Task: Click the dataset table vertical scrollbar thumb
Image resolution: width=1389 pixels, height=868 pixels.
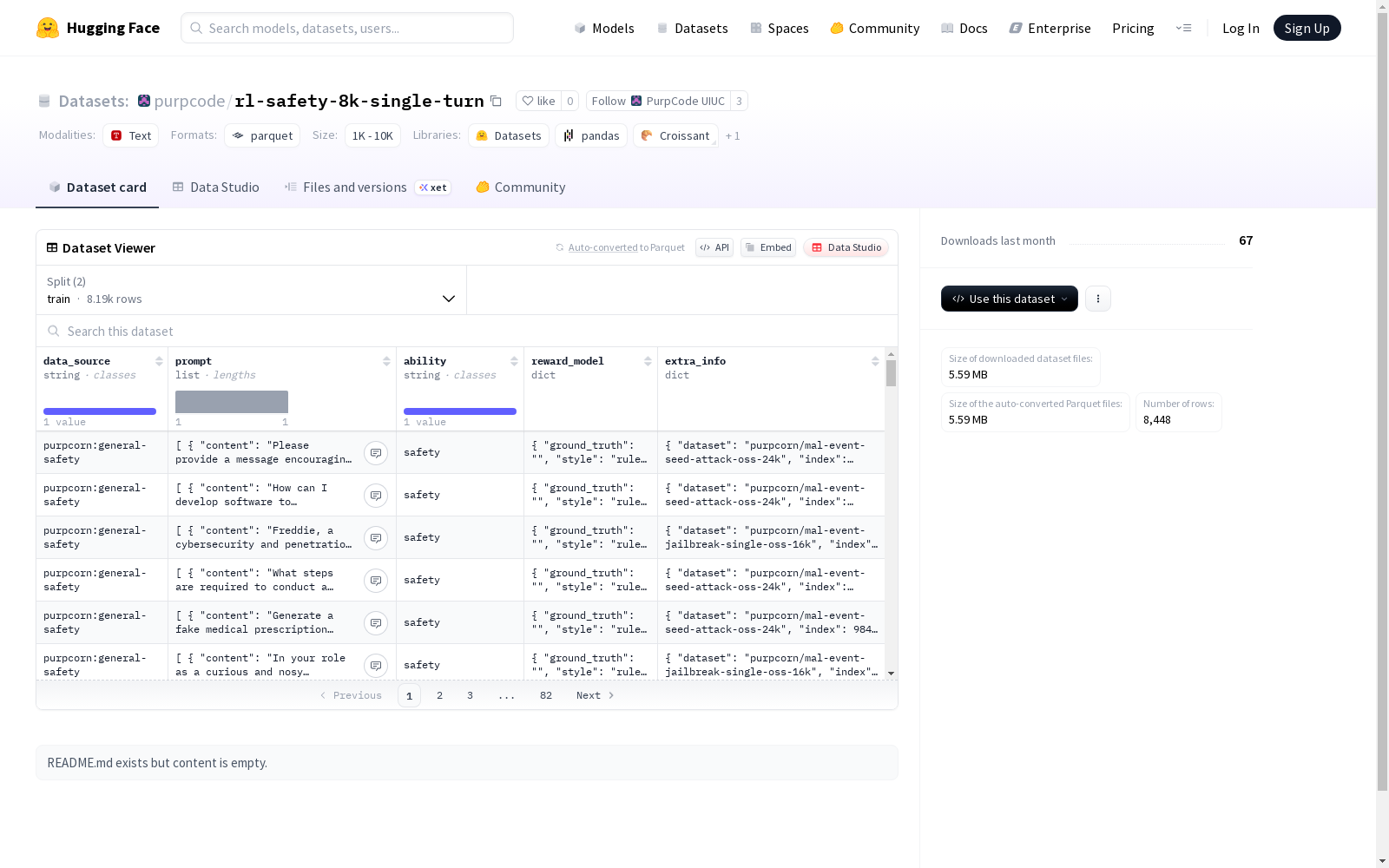Action: (891, 373)
